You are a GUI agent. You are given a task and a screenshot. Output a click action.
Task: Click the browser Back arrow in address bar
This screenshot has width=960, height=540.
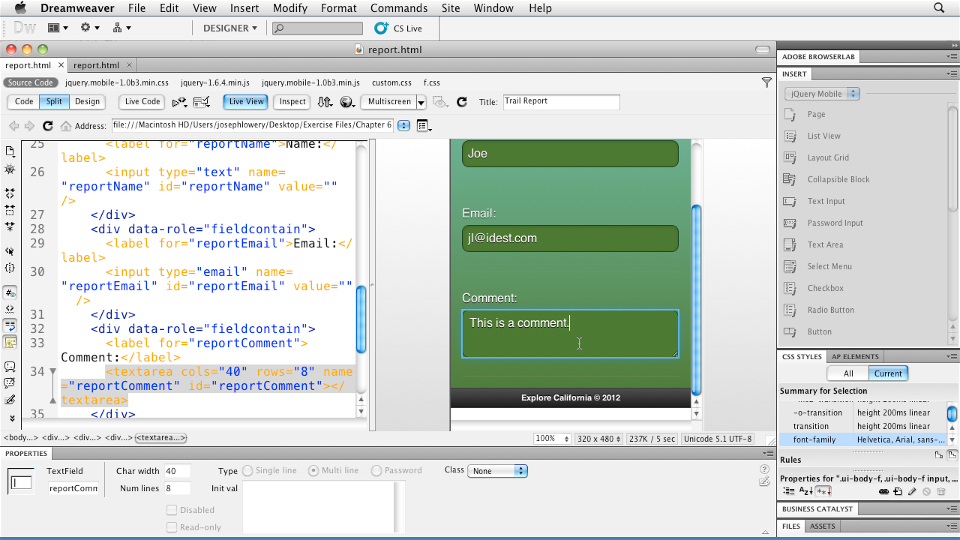pyautogui.click(x=14, y=126)
